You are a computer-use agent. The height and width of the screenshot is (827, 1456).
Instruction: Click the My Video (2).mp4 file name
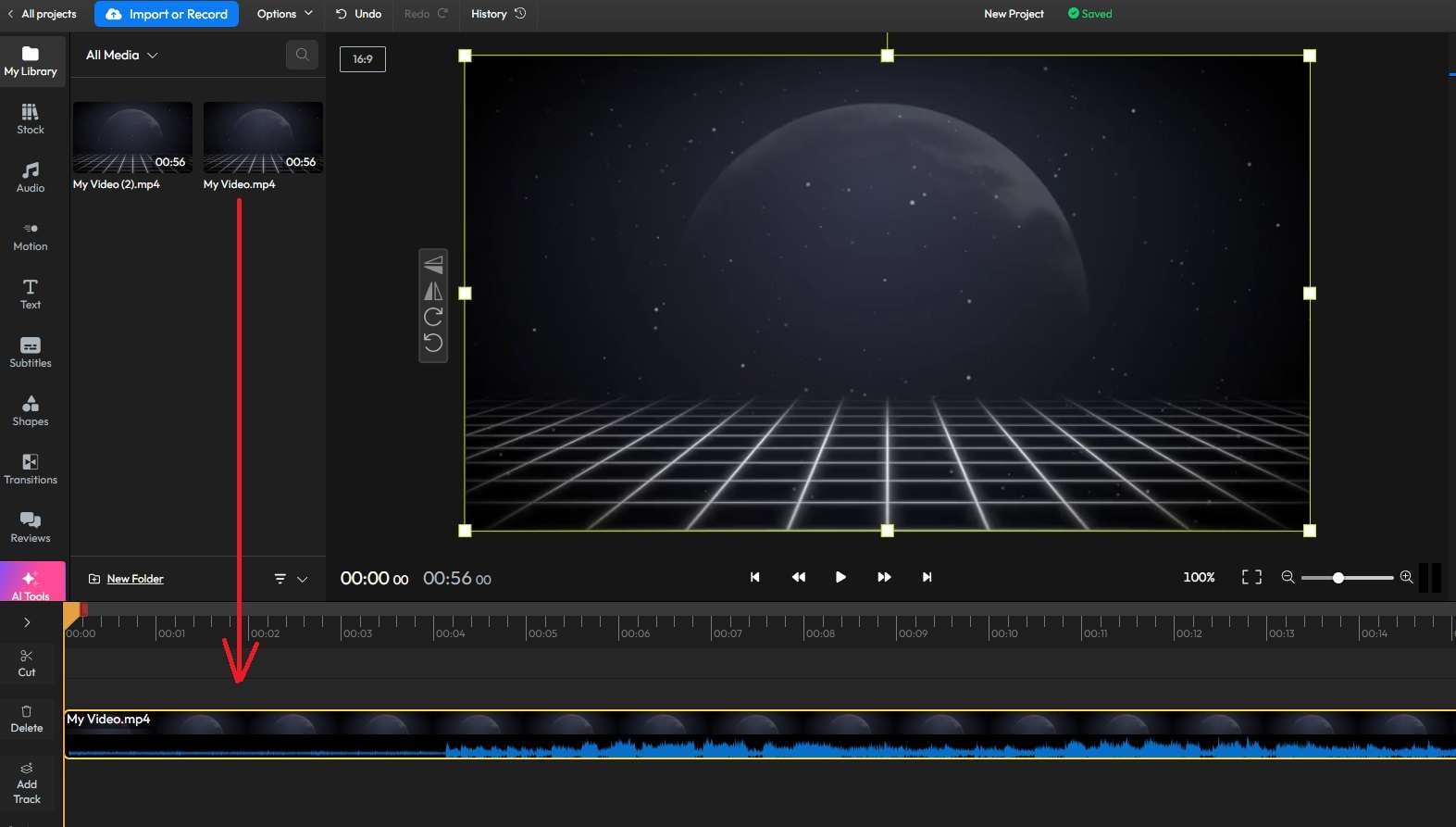[x=117, y=184]
